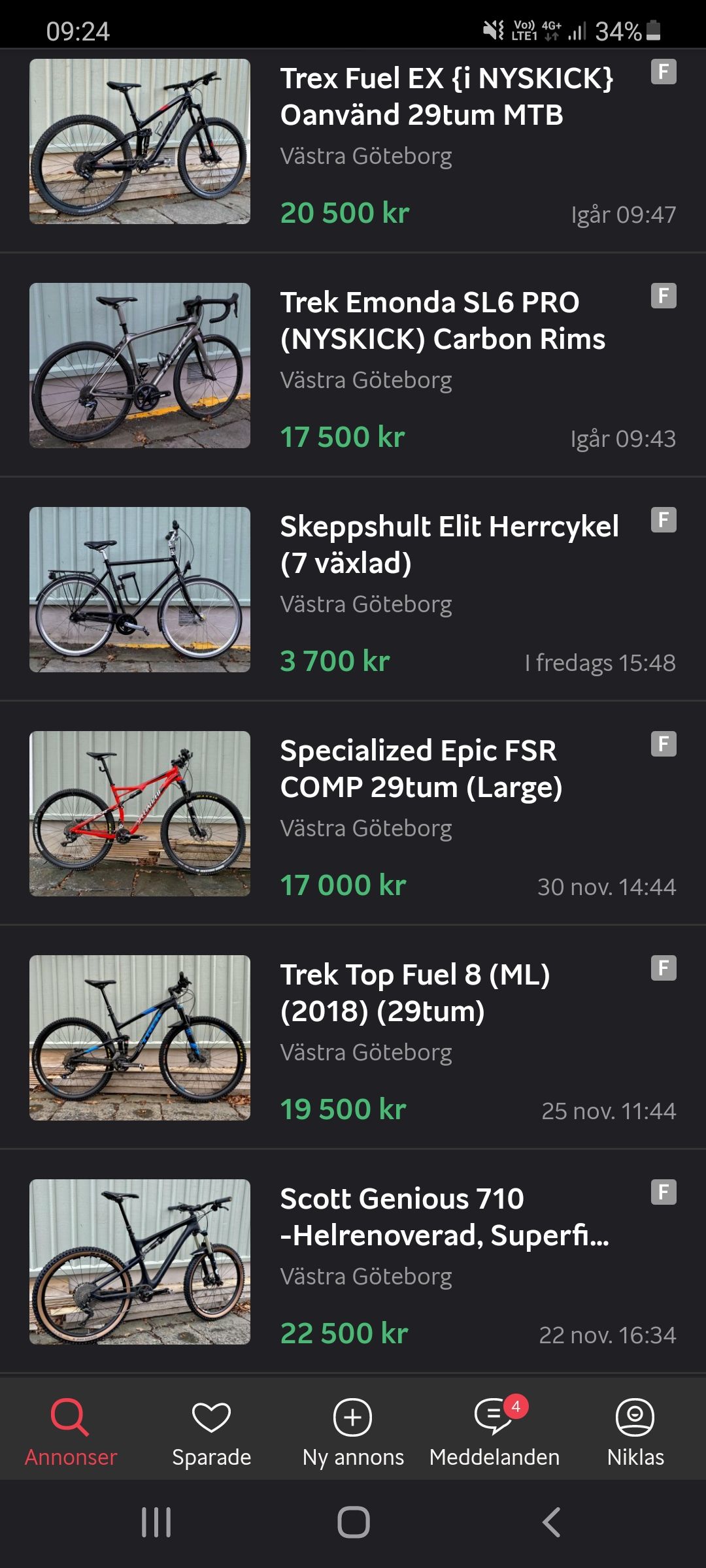View Skeppshult Elit Herrcykel photo

pyautogui.click(x=140, y=589)
